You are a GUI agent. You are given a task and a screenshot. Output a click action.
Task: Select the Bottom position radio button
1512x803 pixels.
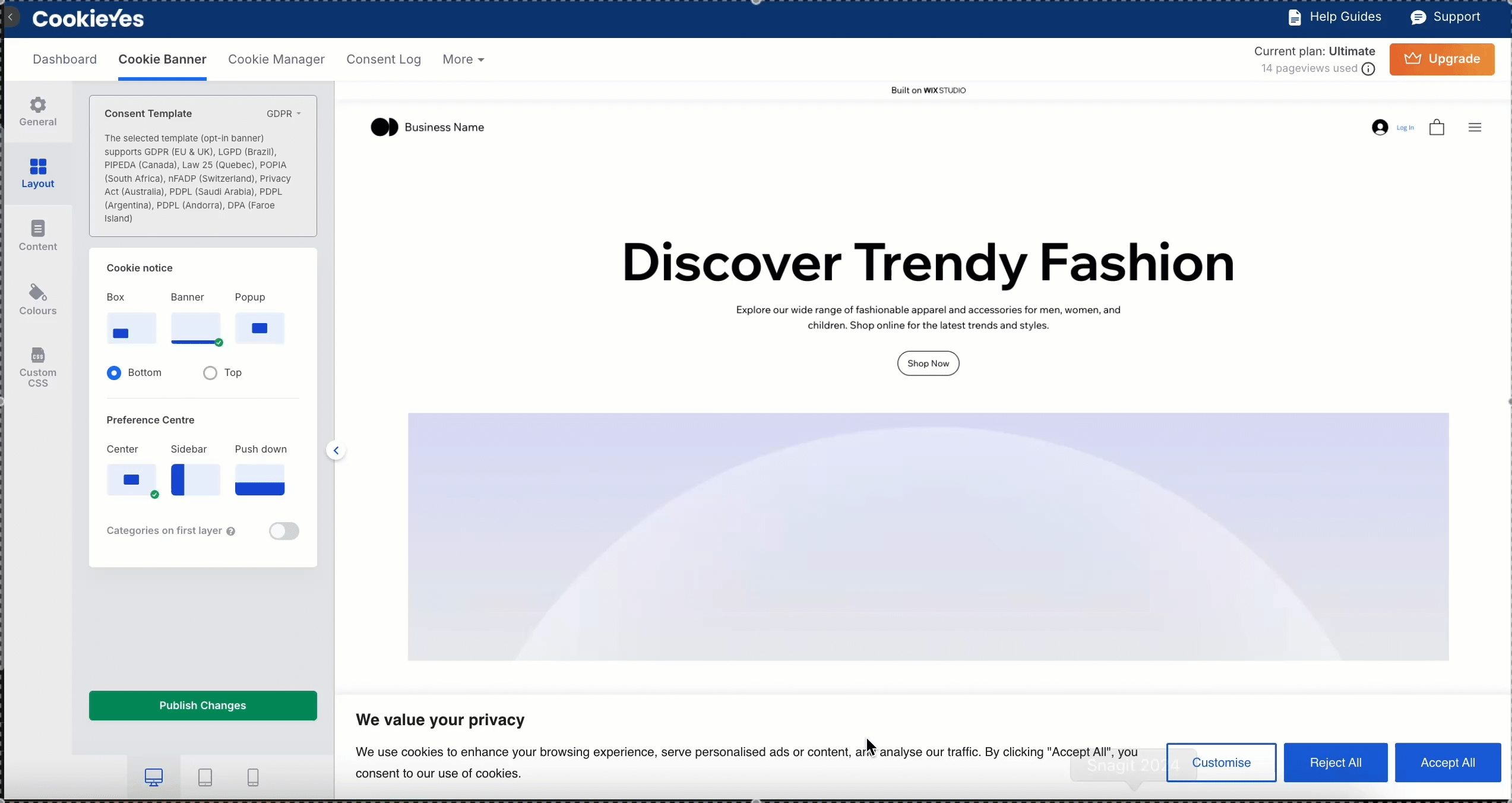click(x=114, y=373)
